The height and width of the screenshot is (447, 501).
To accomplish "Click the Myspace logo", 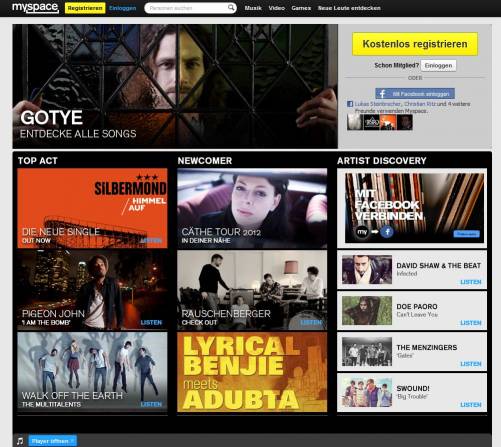I will pyautogui.click(x=35, y=8).
